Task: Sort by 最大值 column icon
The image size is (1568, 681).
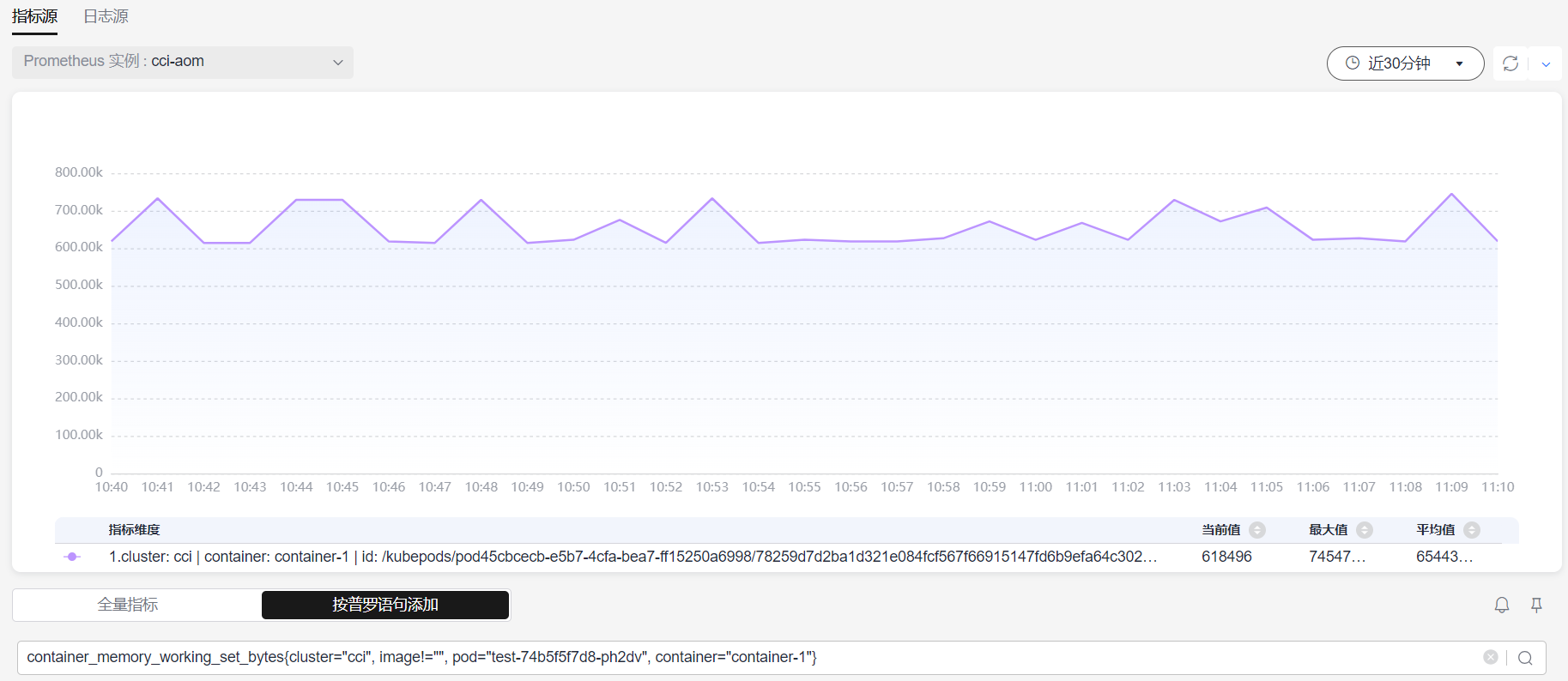Action: (x=1365, y=530)
